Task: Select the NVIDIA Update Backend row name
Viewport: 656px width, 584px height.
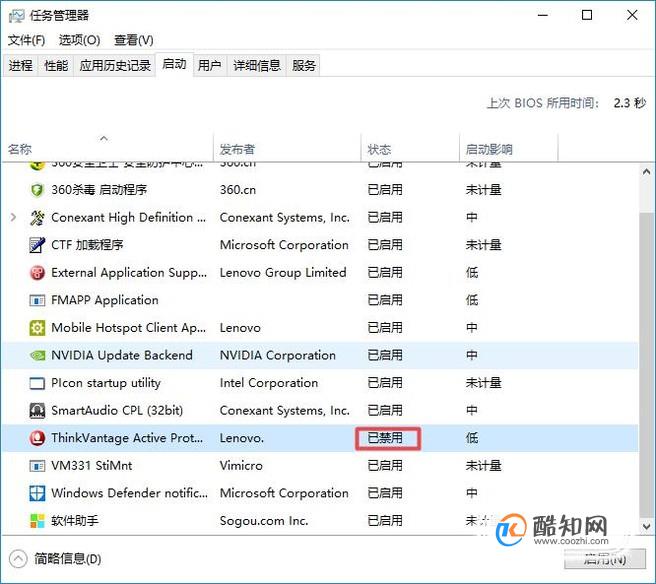Action: pos(122,356)
